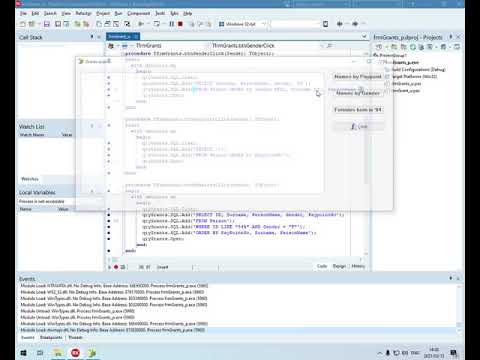Select the Watches tab in Watch List
Image resolution: width=480 pixels, height=360 pixels.
click(30, 179)
